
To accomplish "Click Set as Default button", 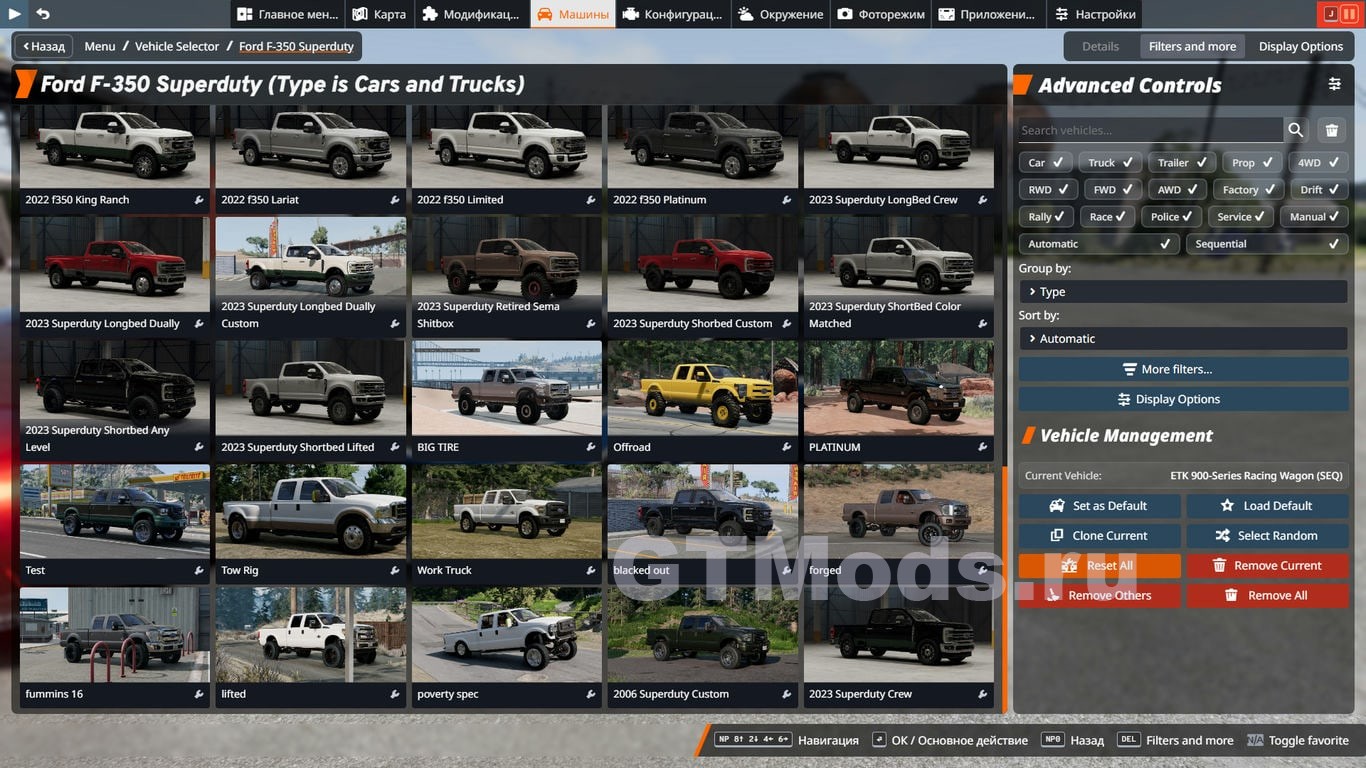I will coord(1100,506).
